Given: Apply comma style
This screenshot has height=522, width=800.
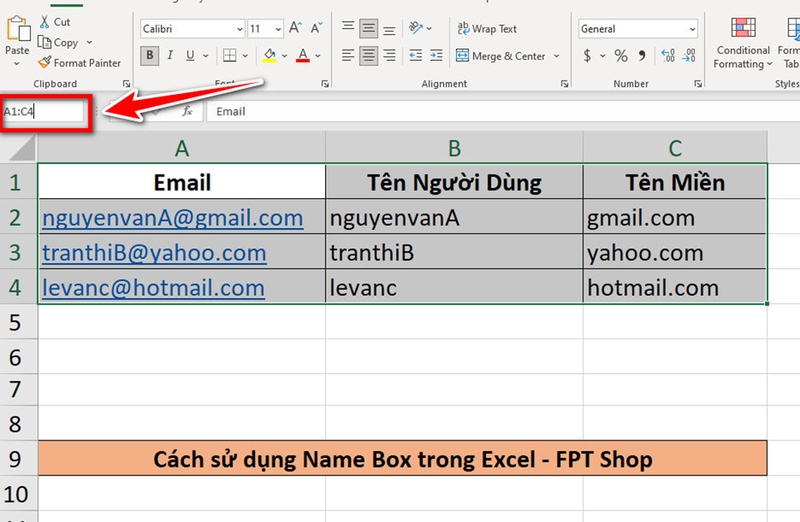Looking at the screenshot, I should [x=642, y=55].
